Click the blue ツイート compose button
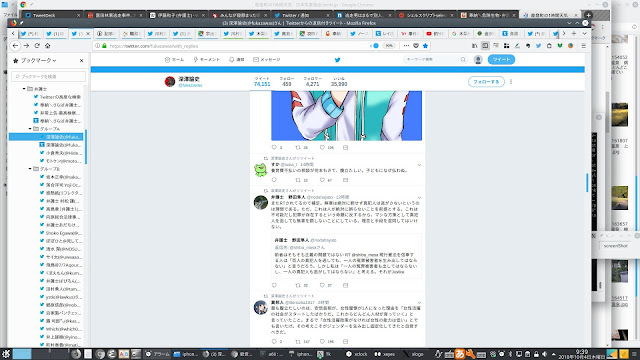Screen dimensions: 640x360 tap(501, 60)
